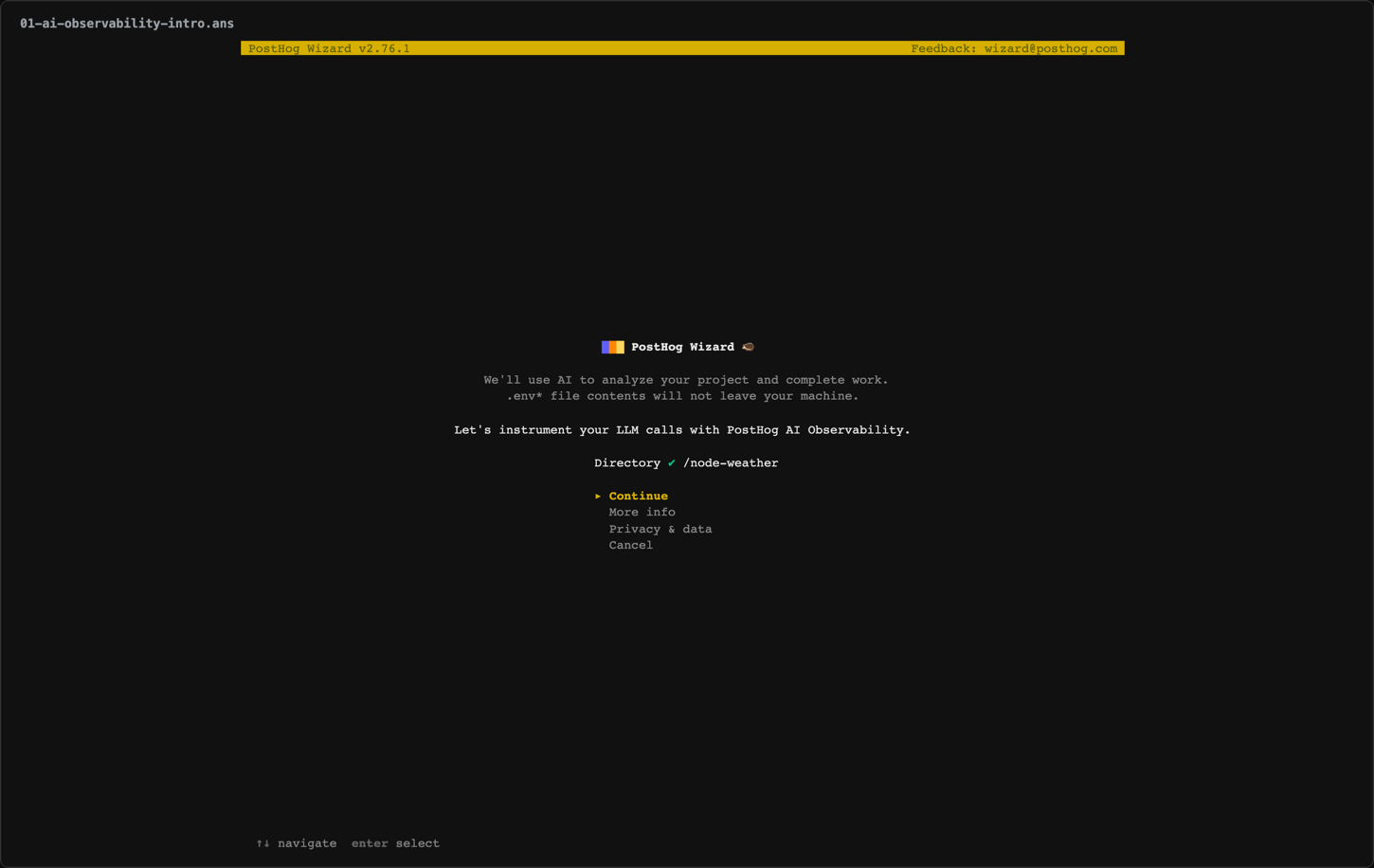Image resolution: width=1374 pixels, height=868 pixels.
Task: Click the 01-ai-observability-intro.ans file title
Action: [x=127, y=23]
